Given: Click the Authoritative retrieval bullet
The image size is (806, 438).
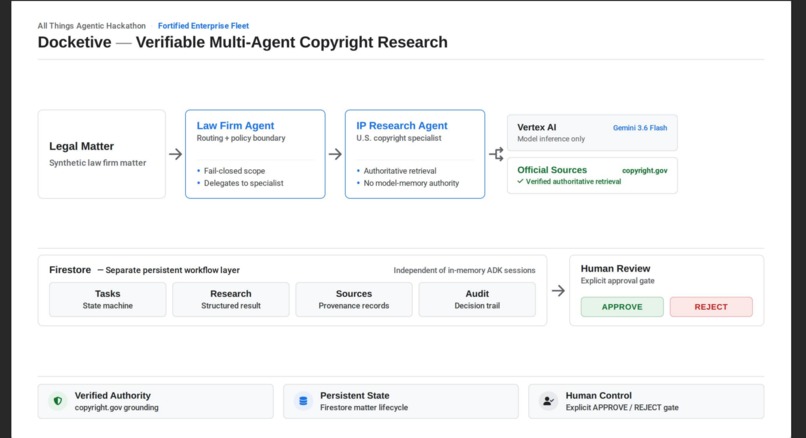Looking at the screenshot, I should coord(400,171).
